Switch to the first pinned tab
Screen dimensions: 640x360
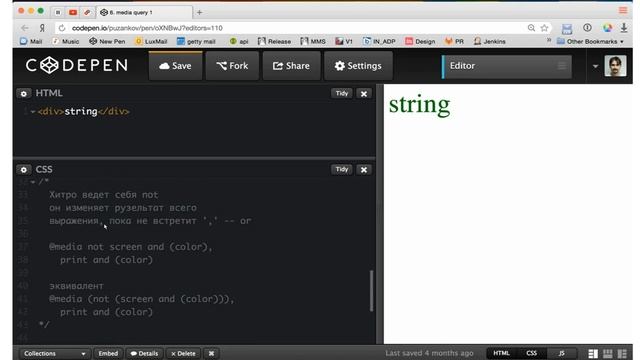(x=58, y=12)
